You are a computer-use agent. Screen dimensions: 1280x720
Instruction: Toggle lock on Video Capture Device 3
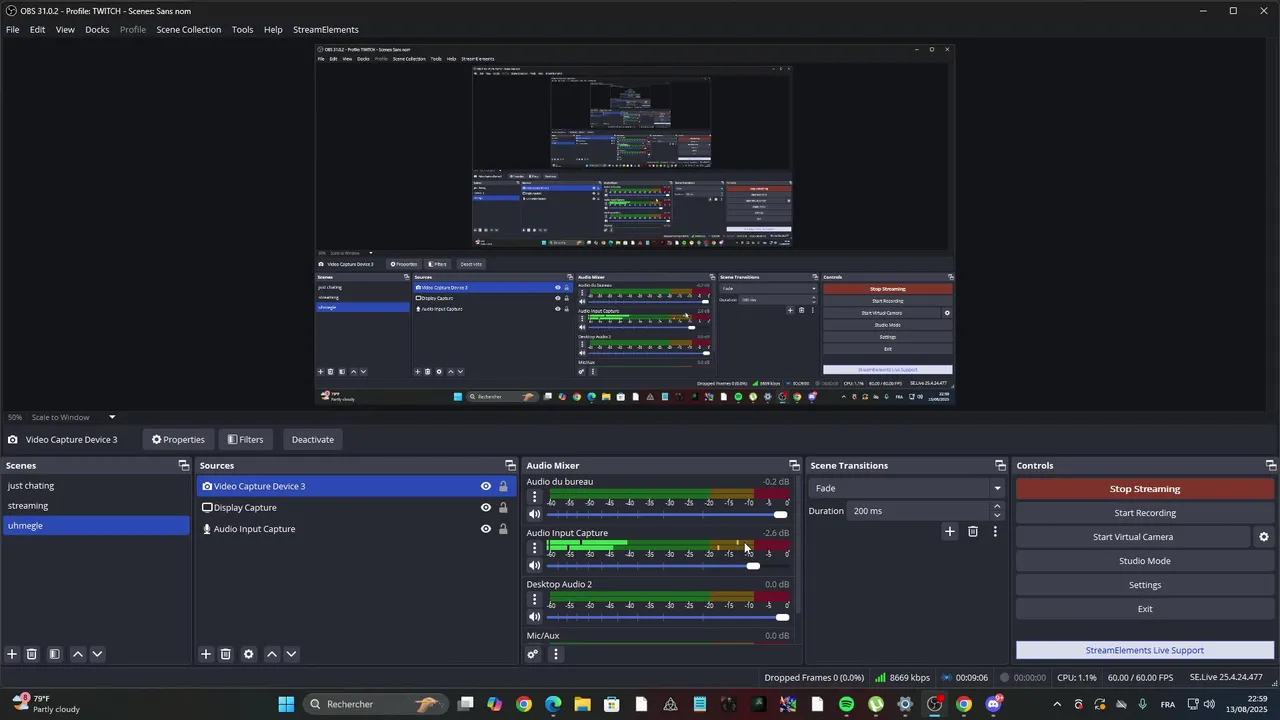pyautogui.click(x=503, y=486)
